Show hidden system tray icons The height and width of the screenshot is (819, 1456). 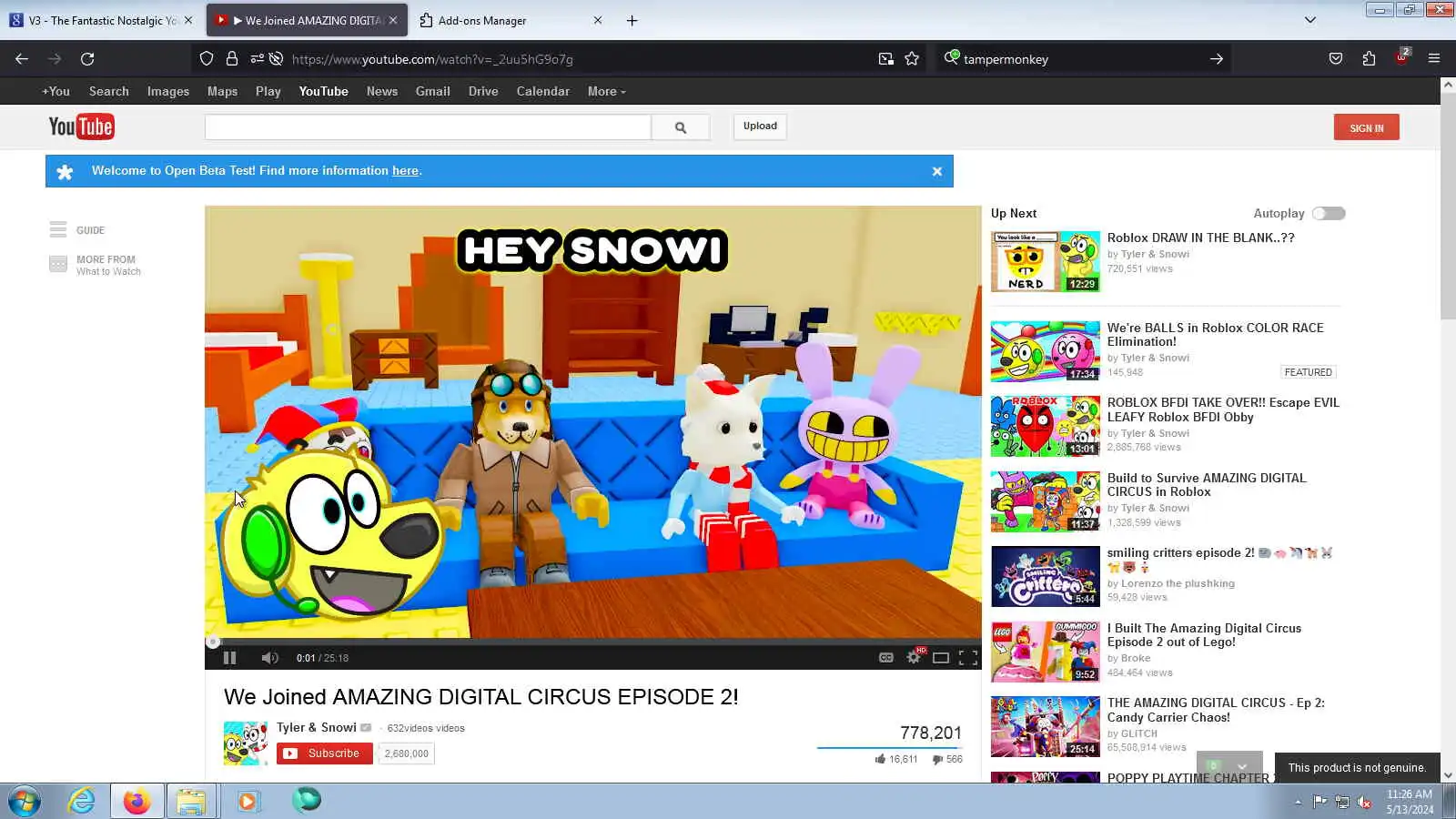pyautogui.click(x=1298, y=802)
